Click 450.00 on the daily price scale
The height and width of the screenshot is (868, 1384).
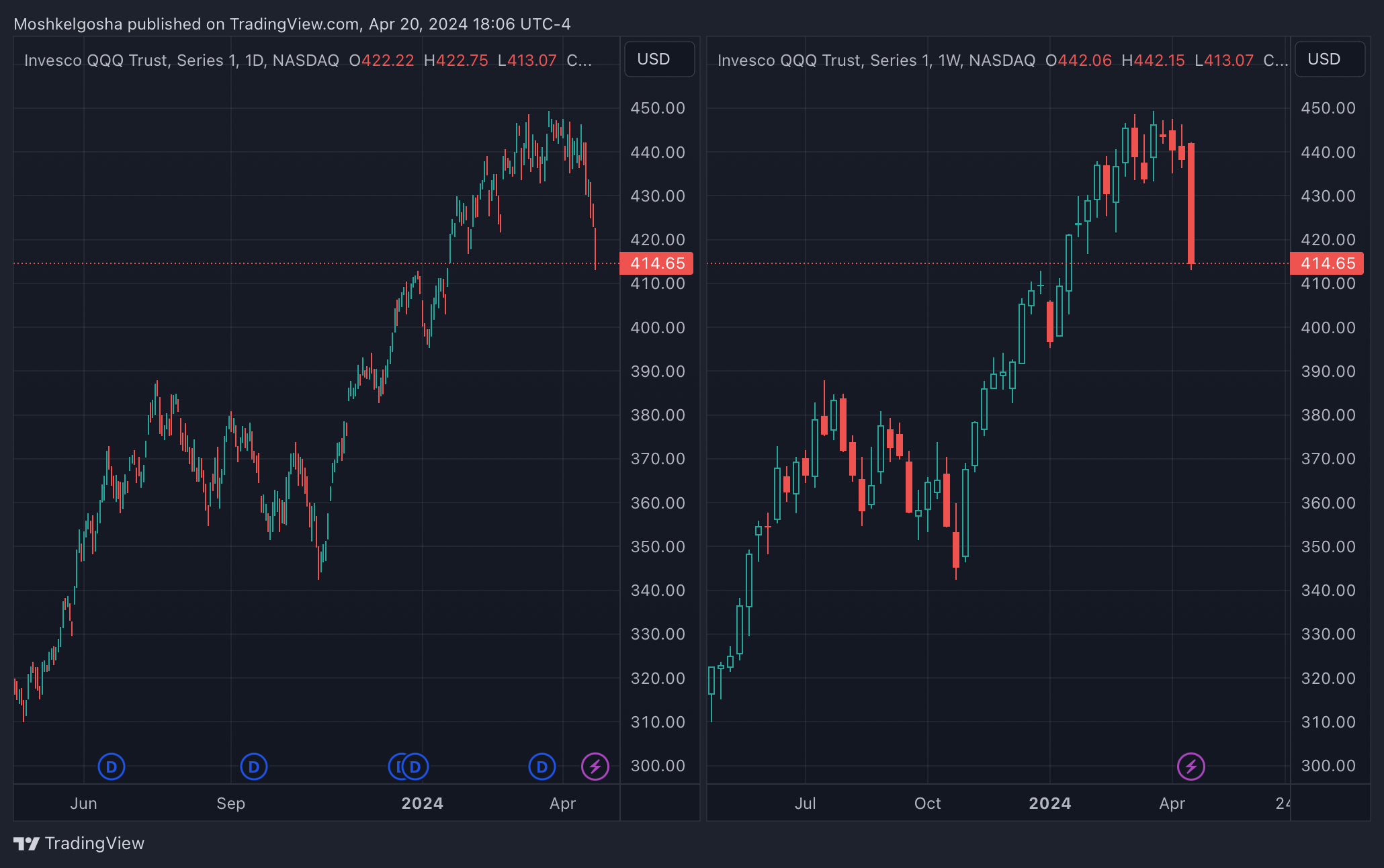[x=658, y=108]
